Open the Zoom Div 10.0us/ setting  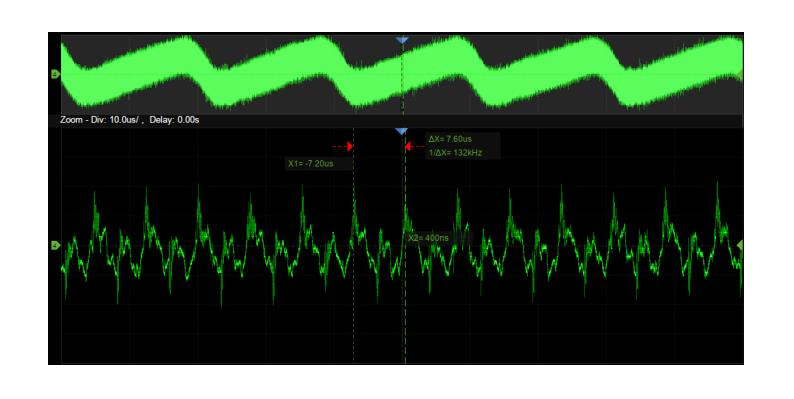click(x=99, y=120)
